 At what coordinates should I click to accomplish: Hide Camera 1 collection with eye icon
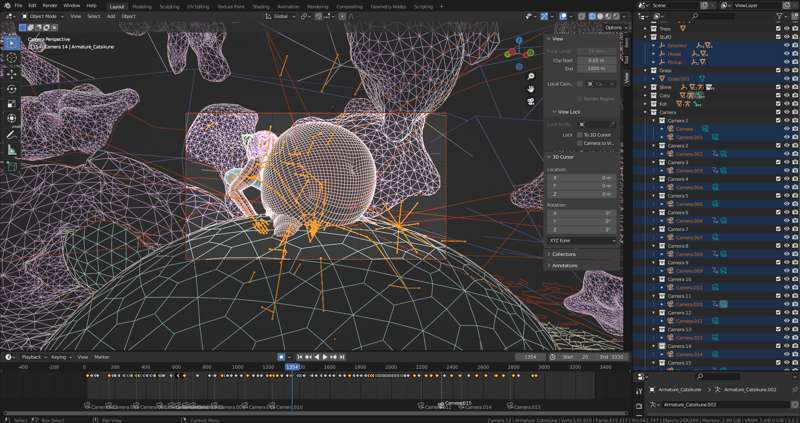[786, 121]
